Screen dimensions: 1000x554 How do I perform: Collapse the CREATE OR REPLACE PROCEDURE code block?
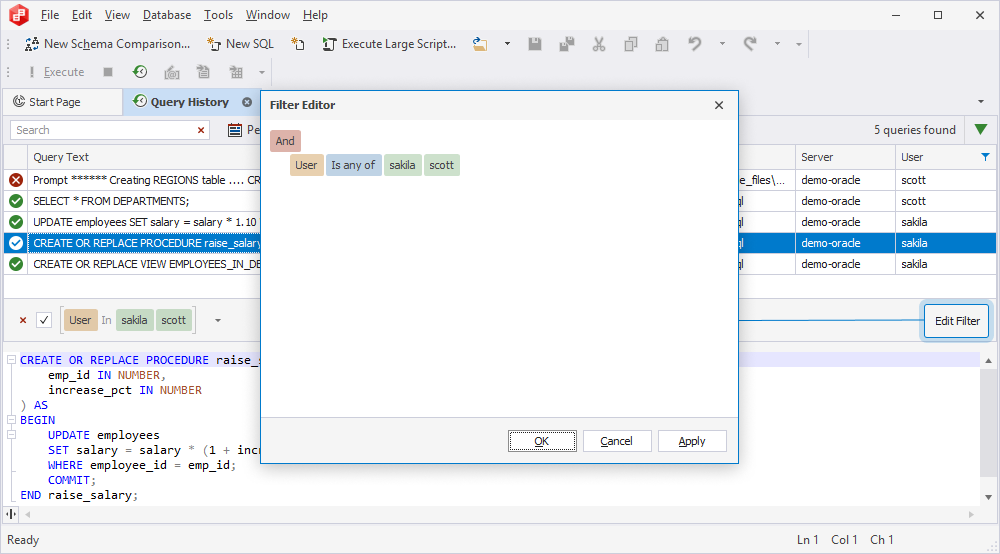(x=11, y=360)
